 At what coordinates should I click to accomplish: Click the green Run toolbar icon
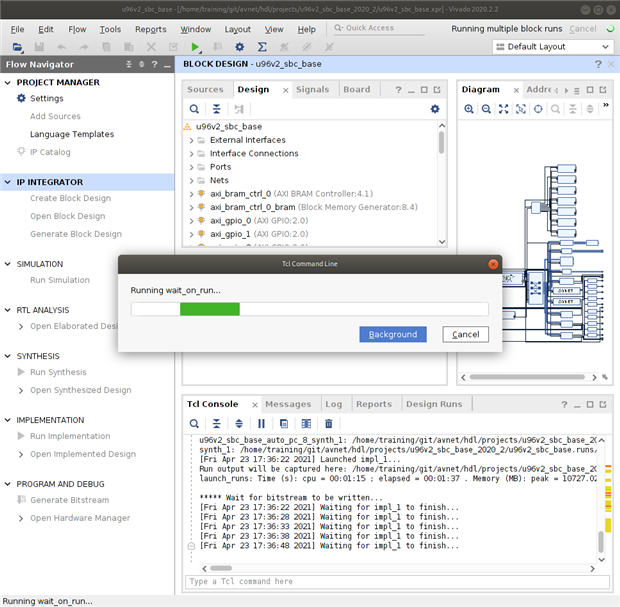196,47
